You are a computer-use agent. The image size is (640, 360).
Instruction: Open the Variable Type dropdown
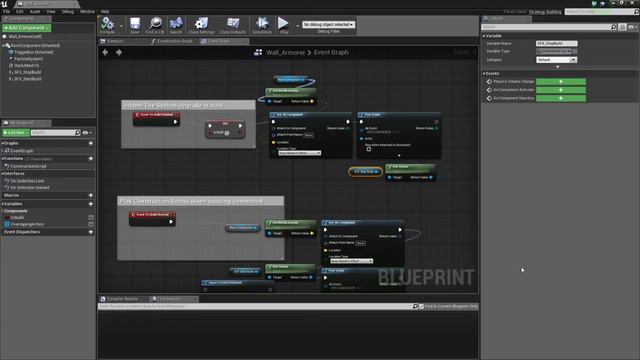[554, 51]
